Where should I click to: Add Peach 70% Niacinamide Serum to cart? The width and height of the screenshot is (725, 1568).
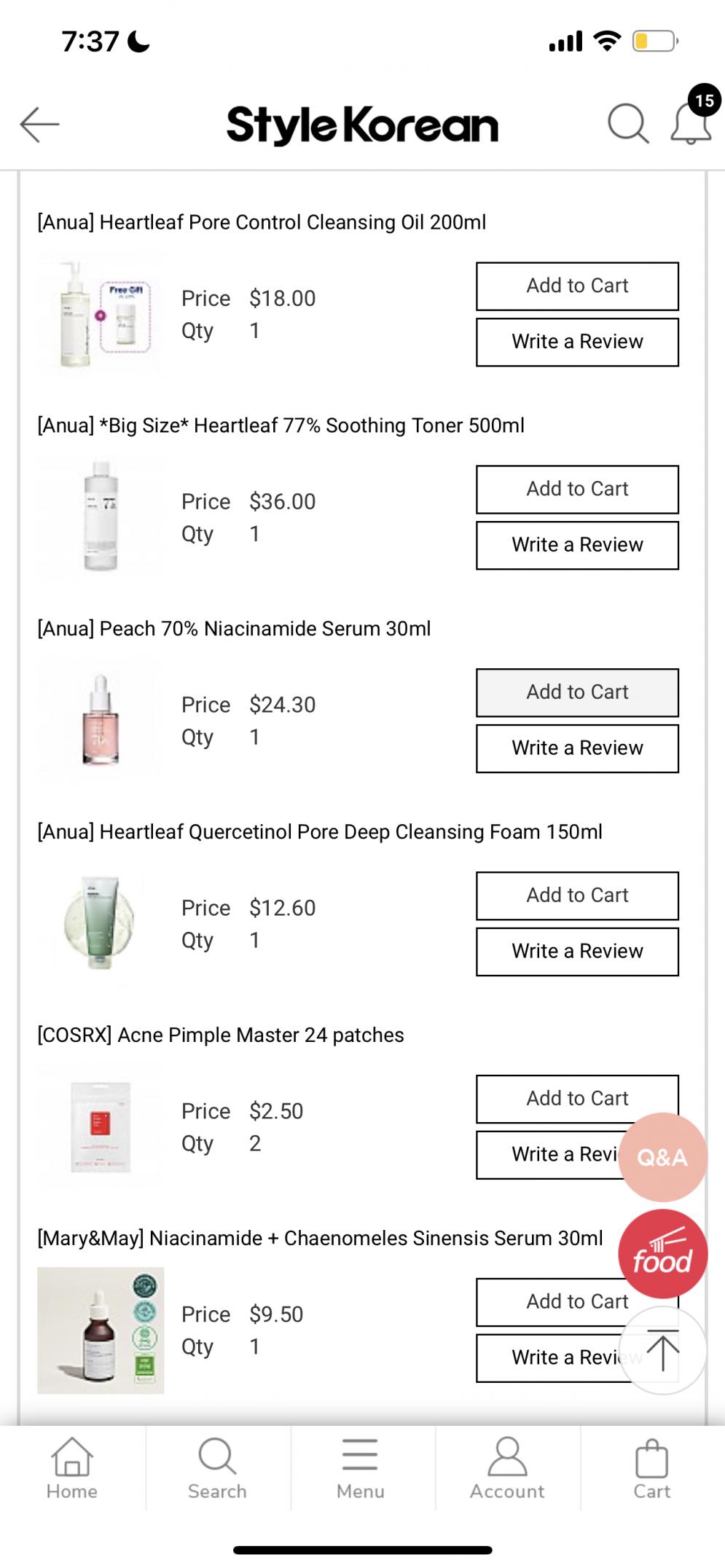[577, 692]
